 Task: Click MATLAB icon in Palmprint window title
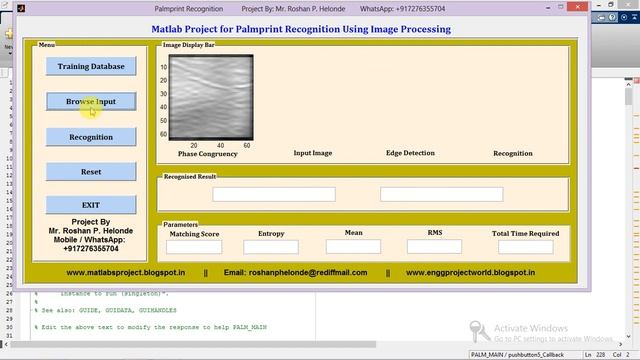[21, 8]
